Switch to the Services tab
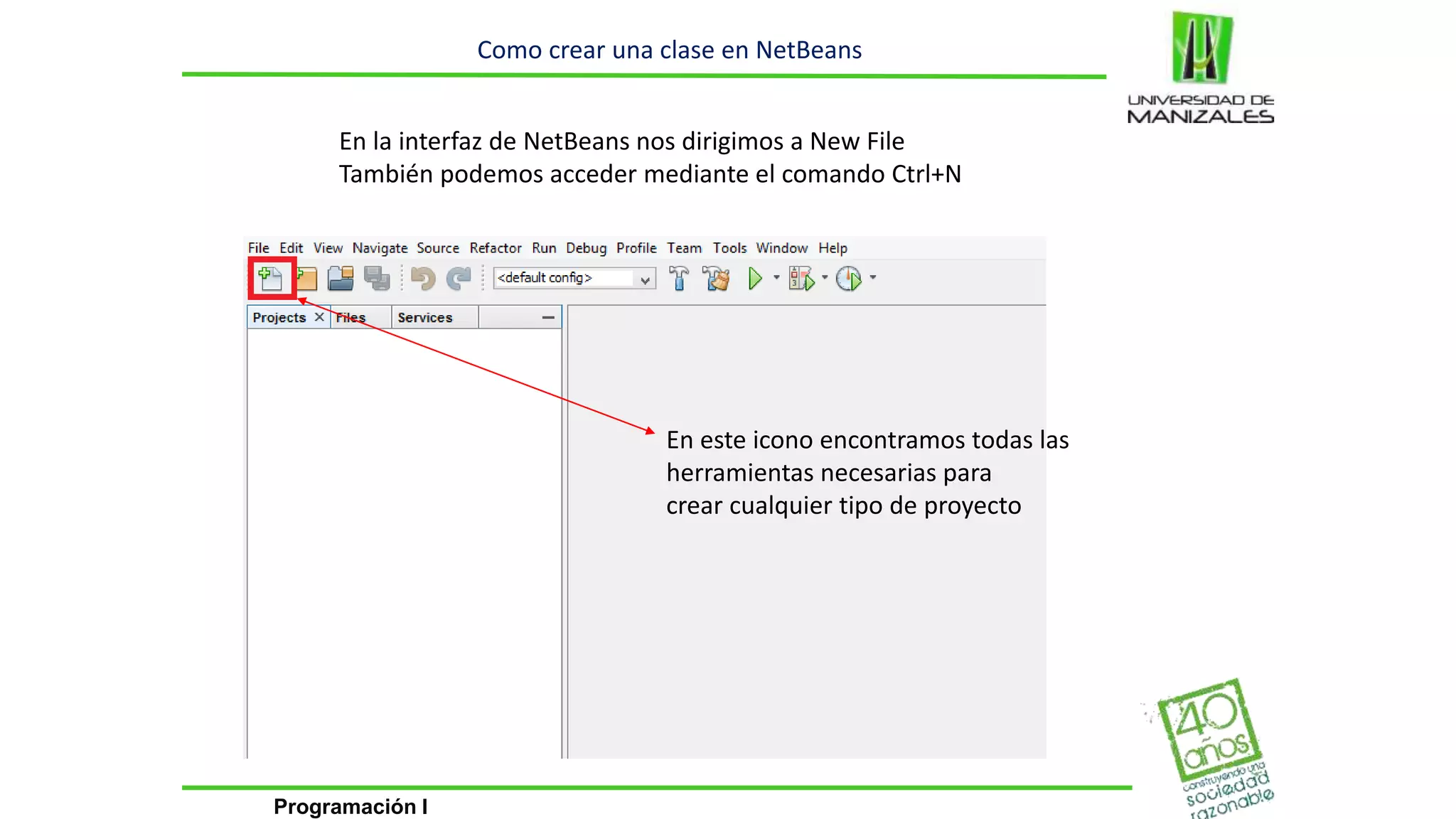 tap(425, 318)
